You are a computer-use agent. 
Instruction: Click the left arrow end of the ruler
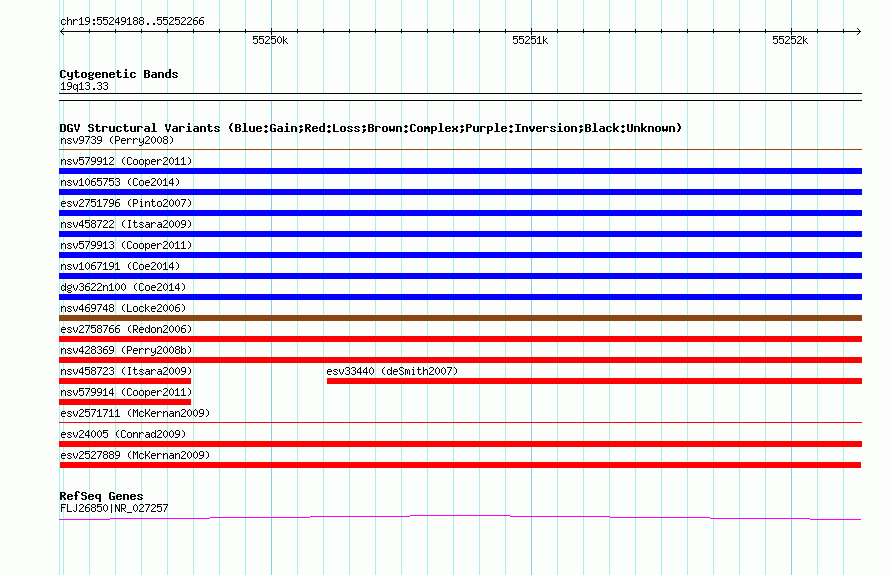62,31
